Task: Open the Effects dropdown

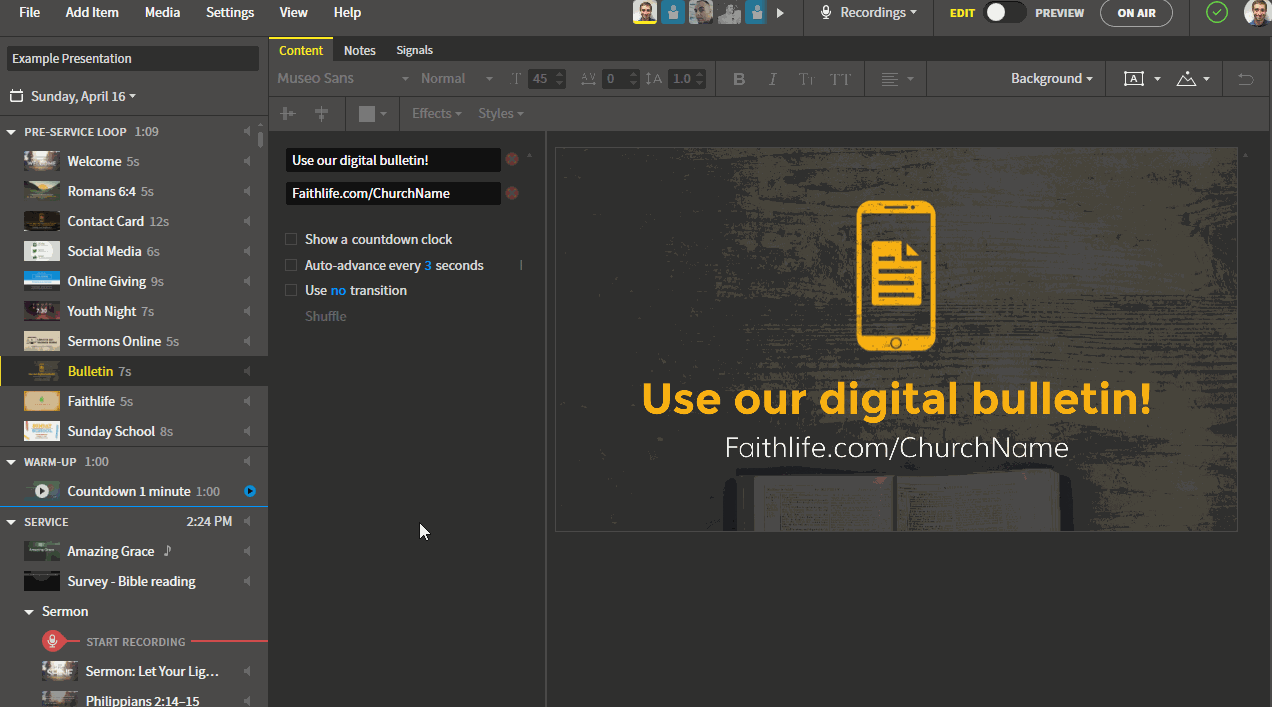Action: (x=437, y=114)
